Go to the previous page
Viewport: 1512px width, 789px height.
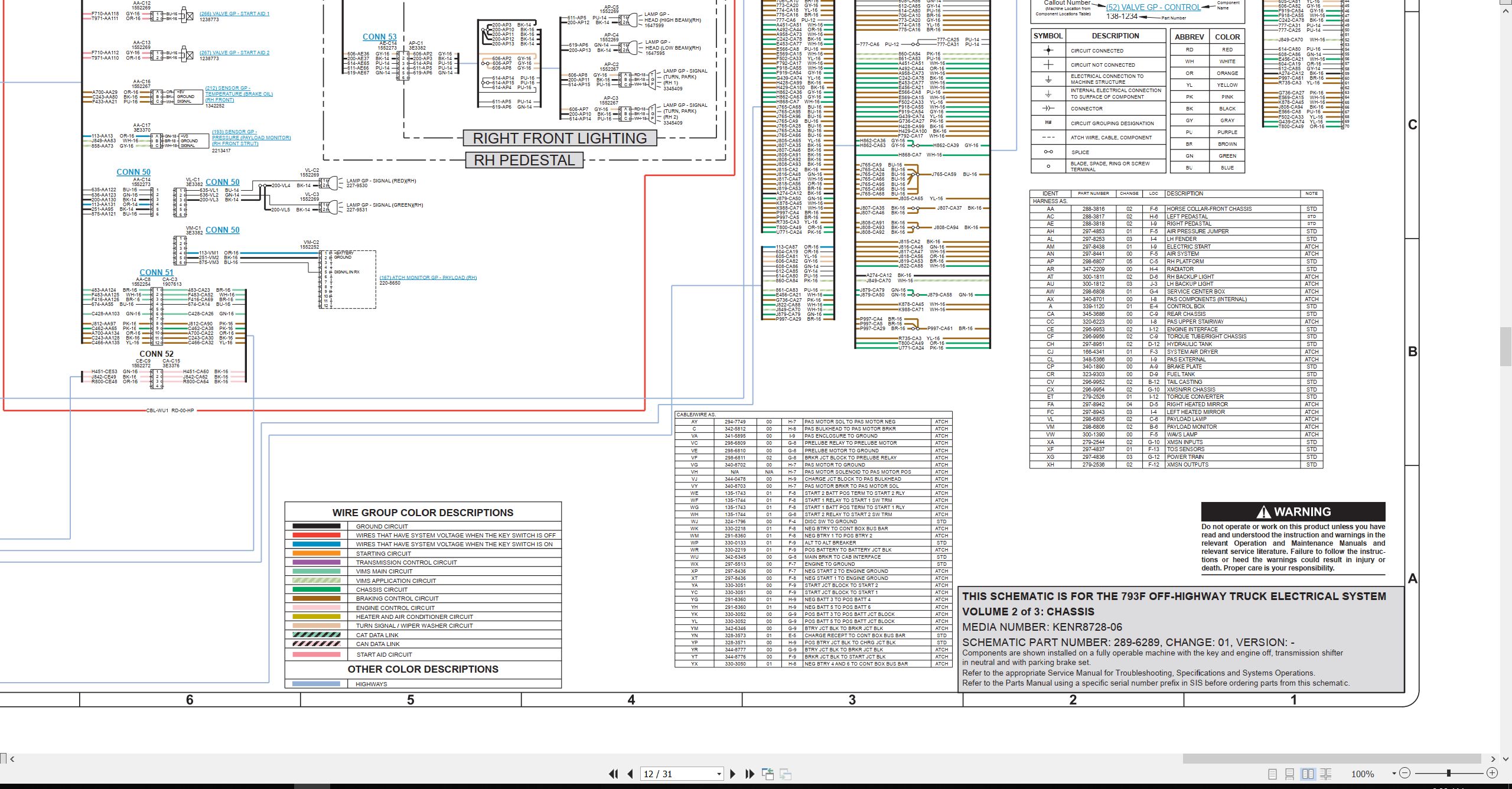[630, 774]
